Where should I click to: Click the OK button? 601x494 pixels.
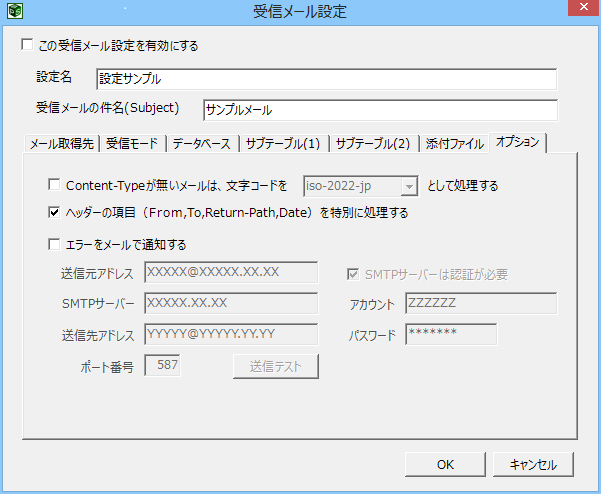[445, 464]
